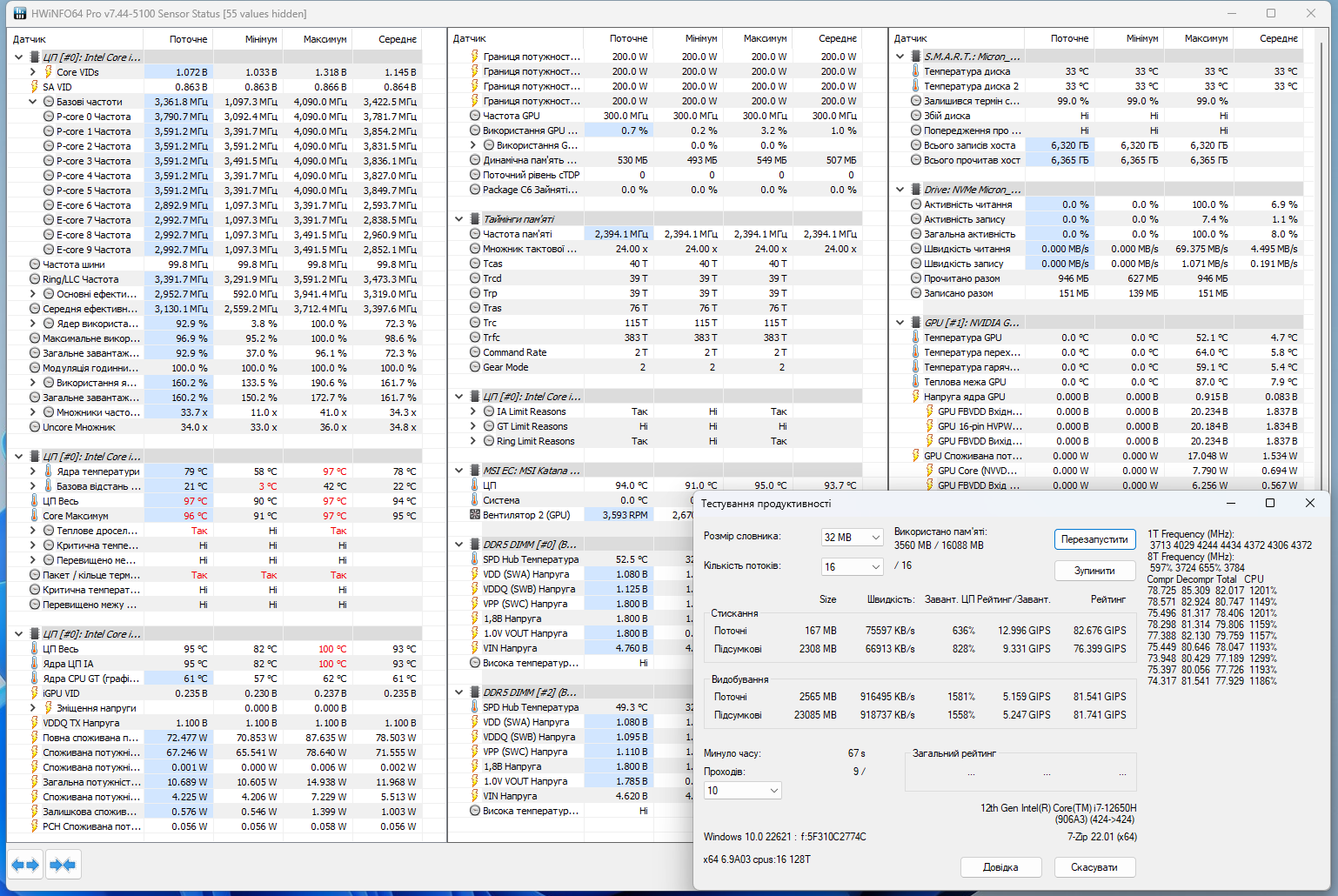Expand the Core VIDs row
Viewport: 1338px width, 896px height.
point(32,72)
